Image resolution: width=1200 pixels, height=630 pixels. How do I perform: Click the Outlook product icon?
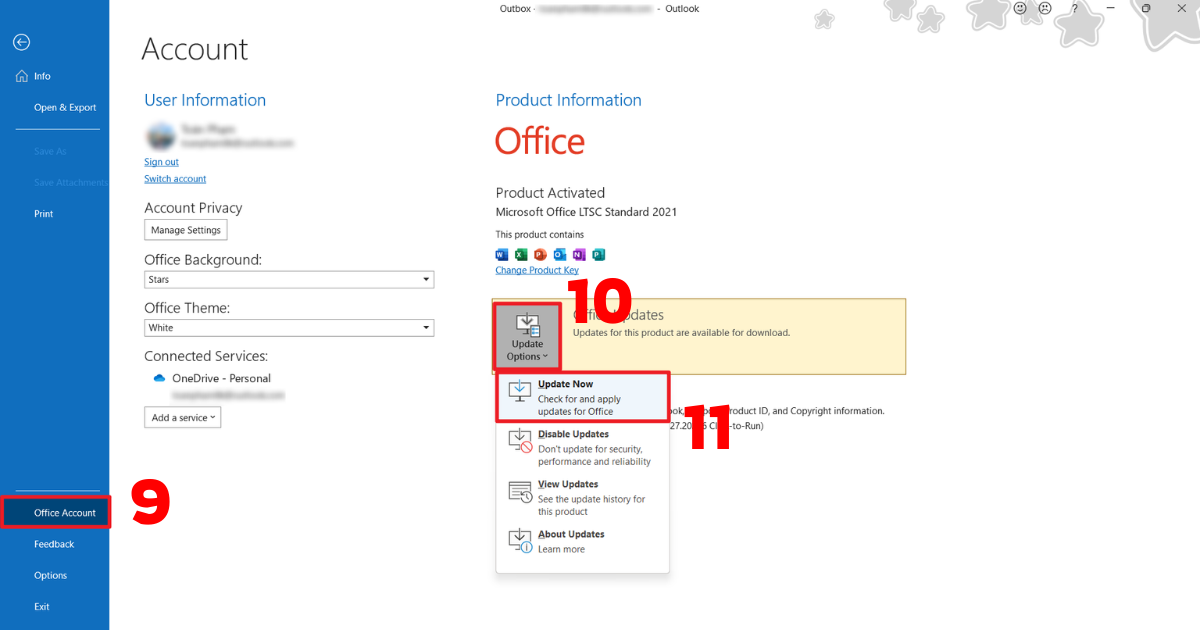tap(560, 254)
